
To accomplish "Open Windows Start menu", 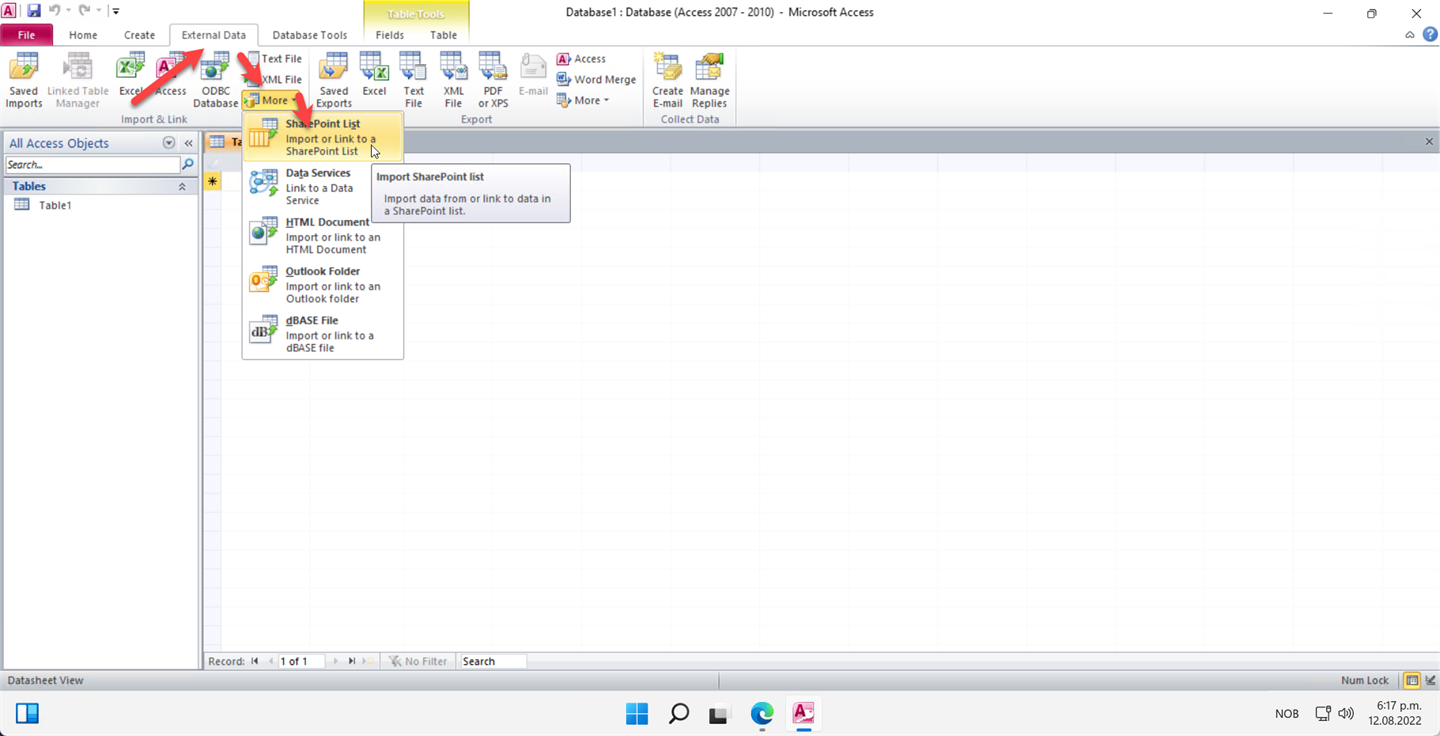I will 637,714.
